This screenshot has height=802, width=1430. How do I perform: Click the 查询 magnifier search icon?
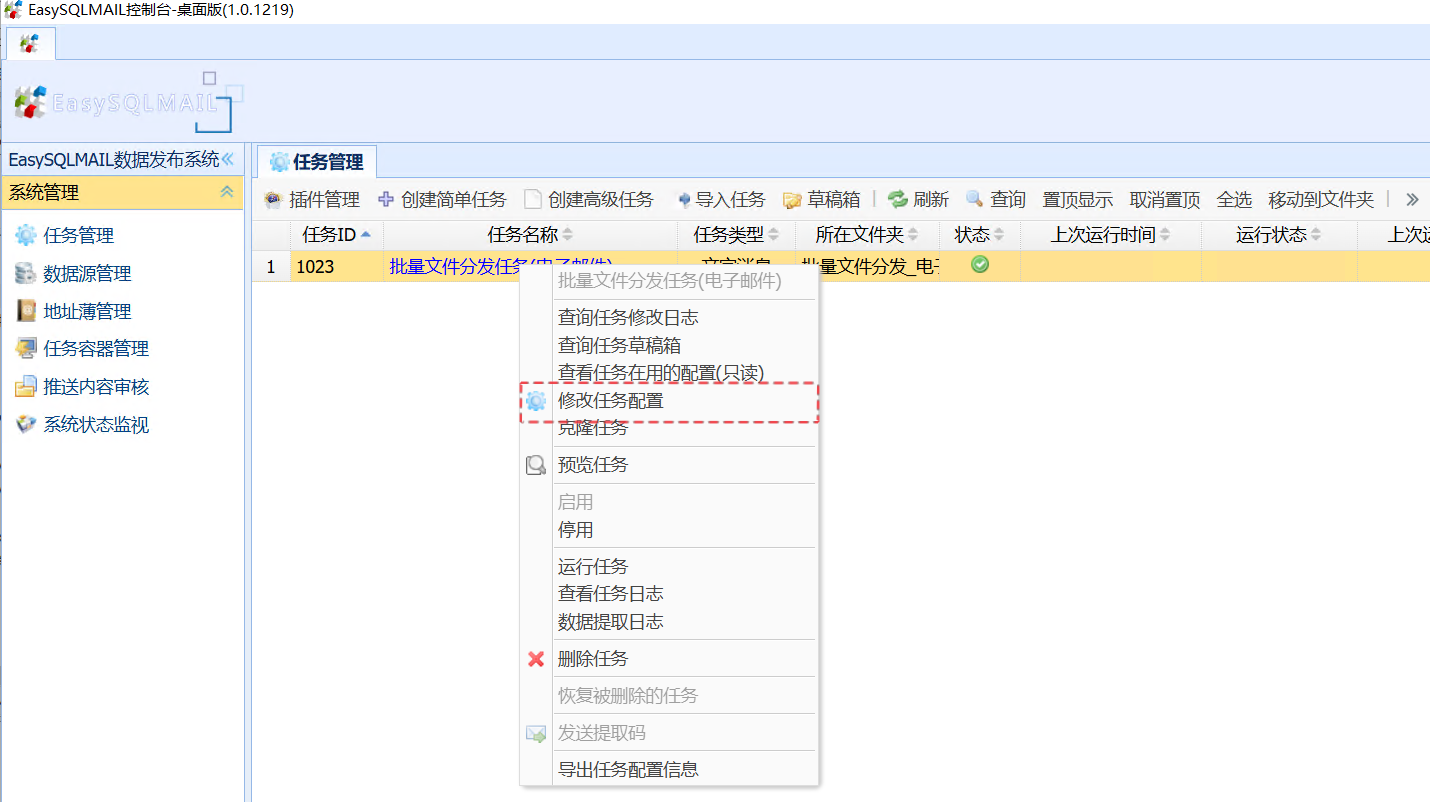click(x=972, y=199)
